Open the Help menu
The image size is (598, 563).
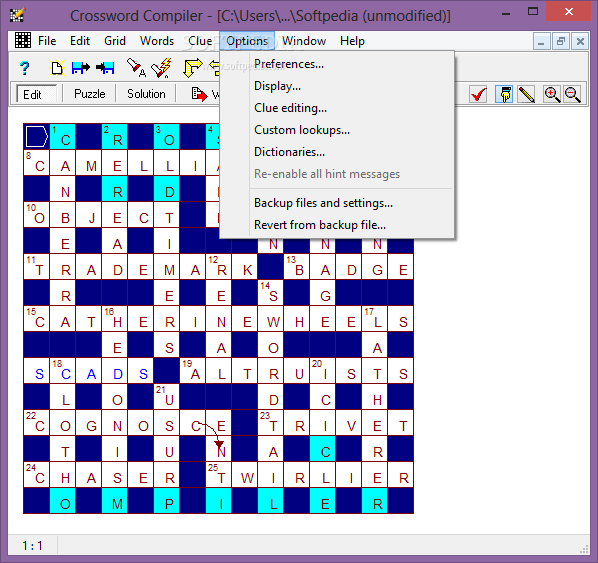pyautogui.click(x=352, y=41)
